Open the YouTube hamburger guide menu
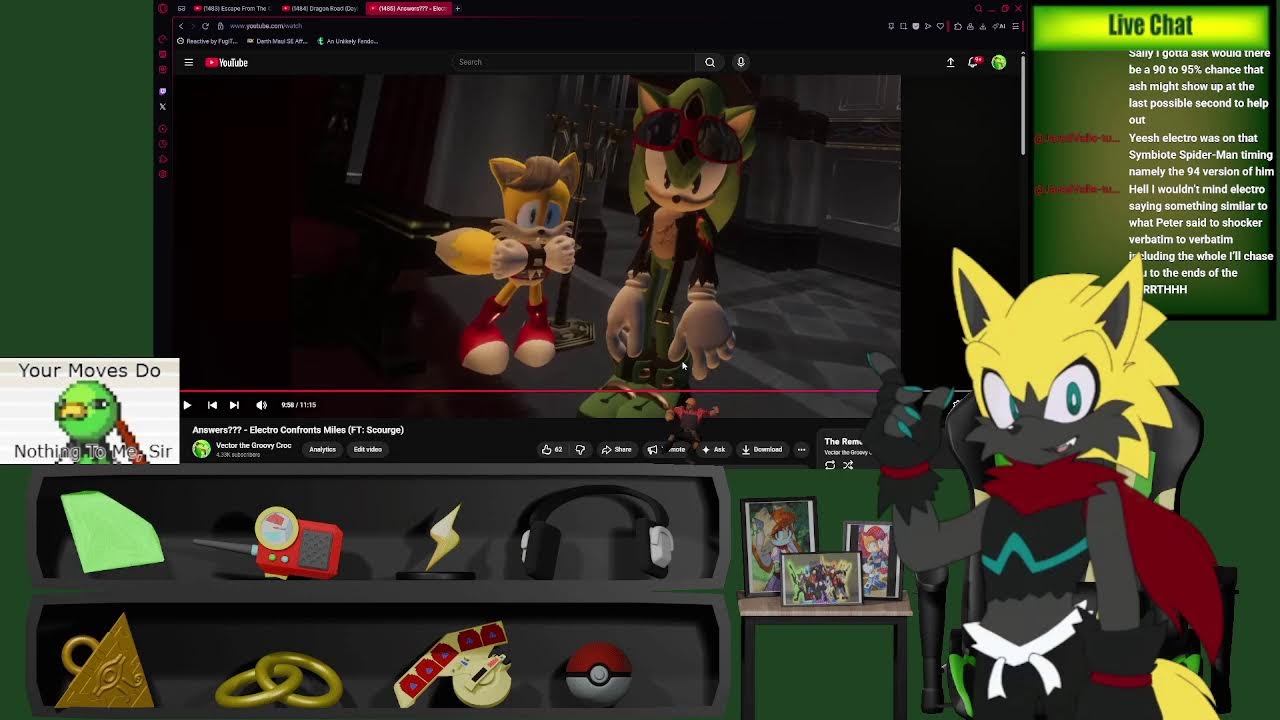The image size is (1280, 720). click(188, 62)
